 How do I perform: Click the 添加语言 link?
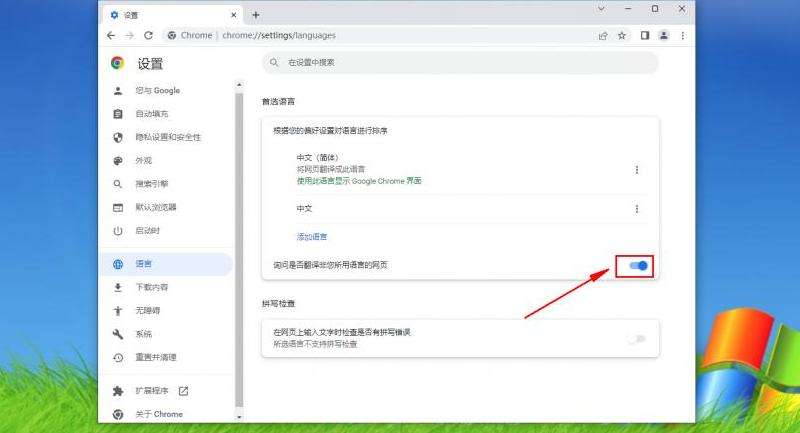[312, 237]
